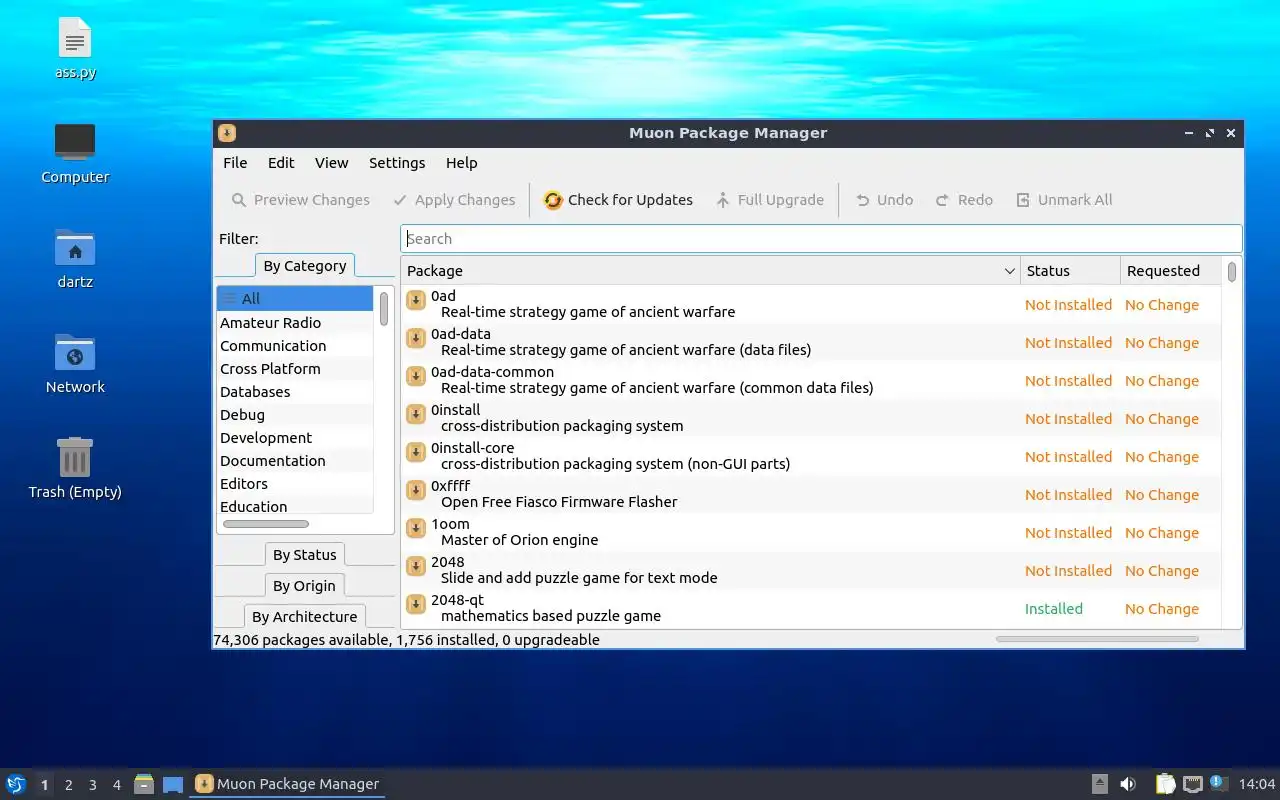
Task: Switch to workspace 2 in the pager
Action: pos(69,785)
